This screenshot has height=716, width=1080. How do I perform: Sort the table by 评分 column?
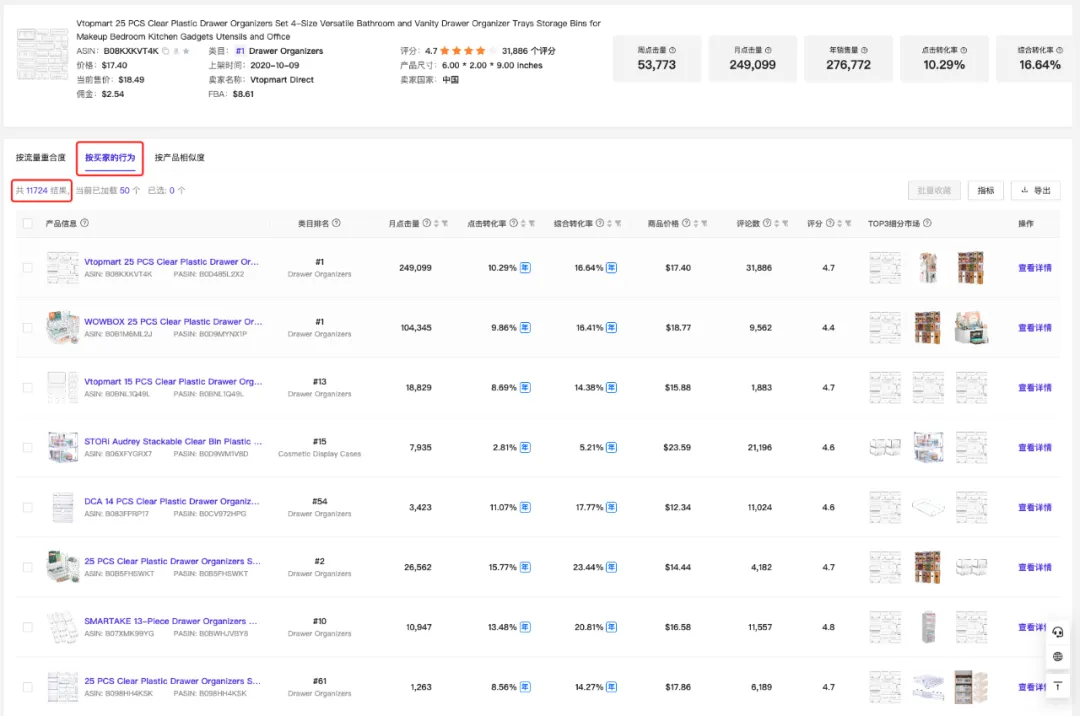click(x=840, y=223)
